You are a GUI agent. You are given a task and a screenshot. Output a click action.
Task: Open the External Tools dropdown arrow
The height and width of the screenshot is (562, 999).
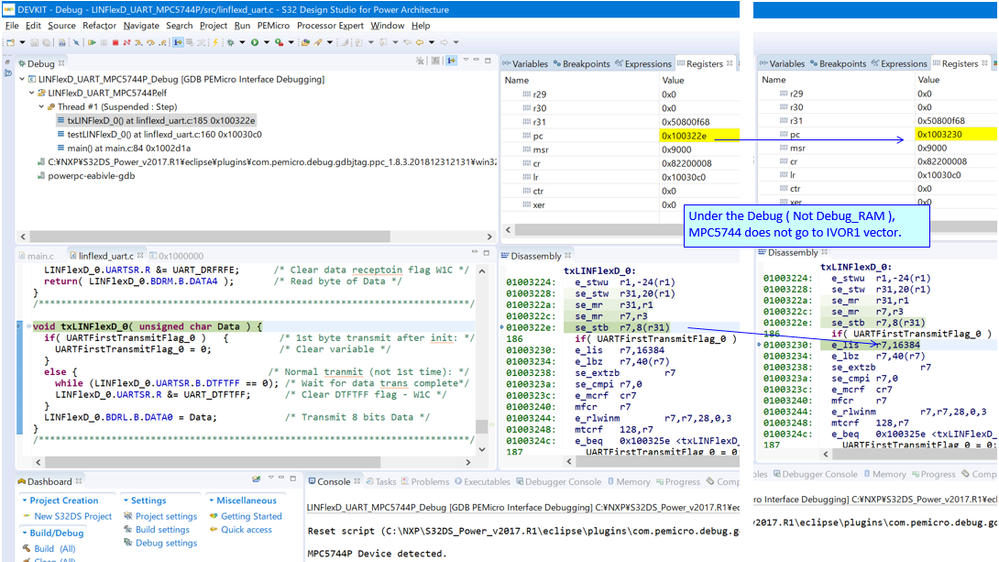[291, 43]
